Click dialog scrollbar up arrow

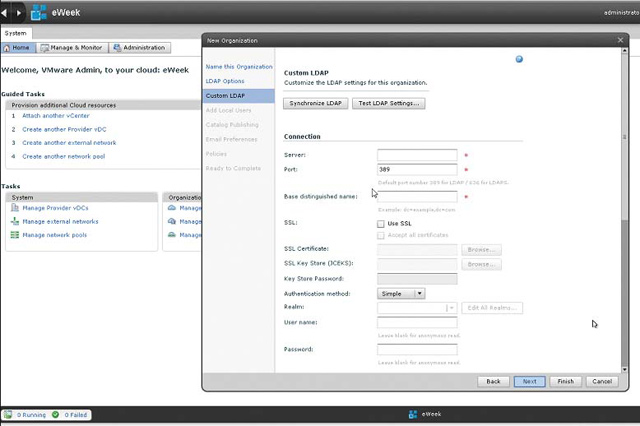(624, 51)
